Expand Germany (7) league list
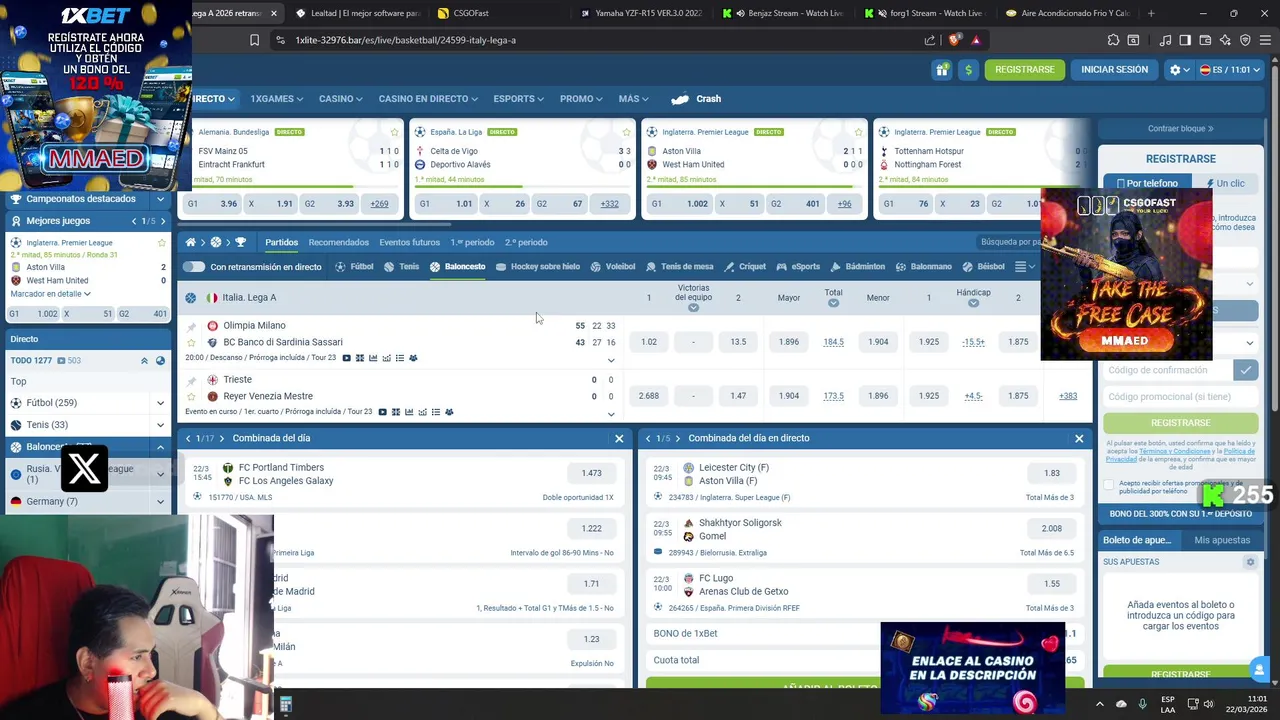Image resolution: width=1280 pixels, height=720 pixels. coord(160,502)
